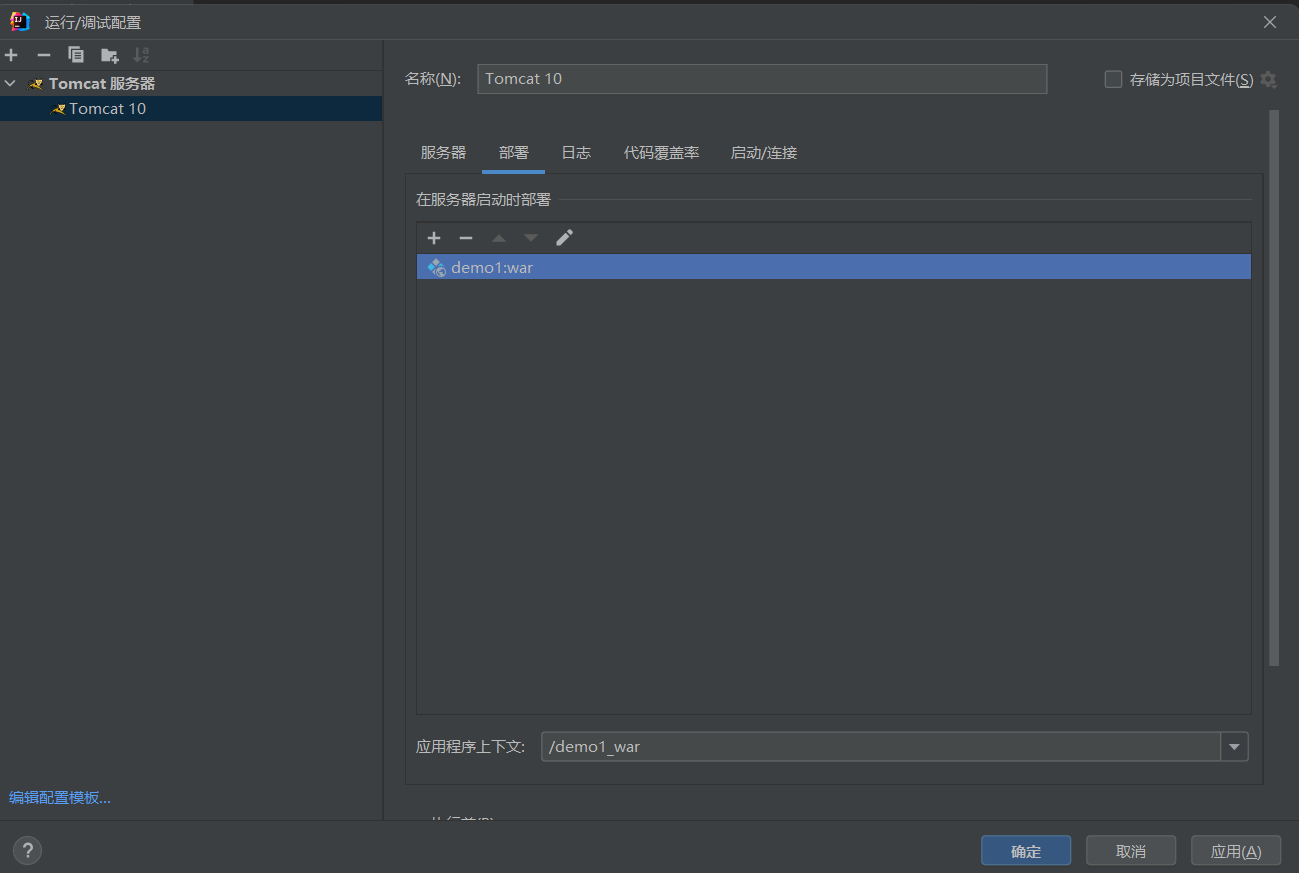Click the 名称 text field
Viewport: 1299px width, 873px height.
(762, 79)
